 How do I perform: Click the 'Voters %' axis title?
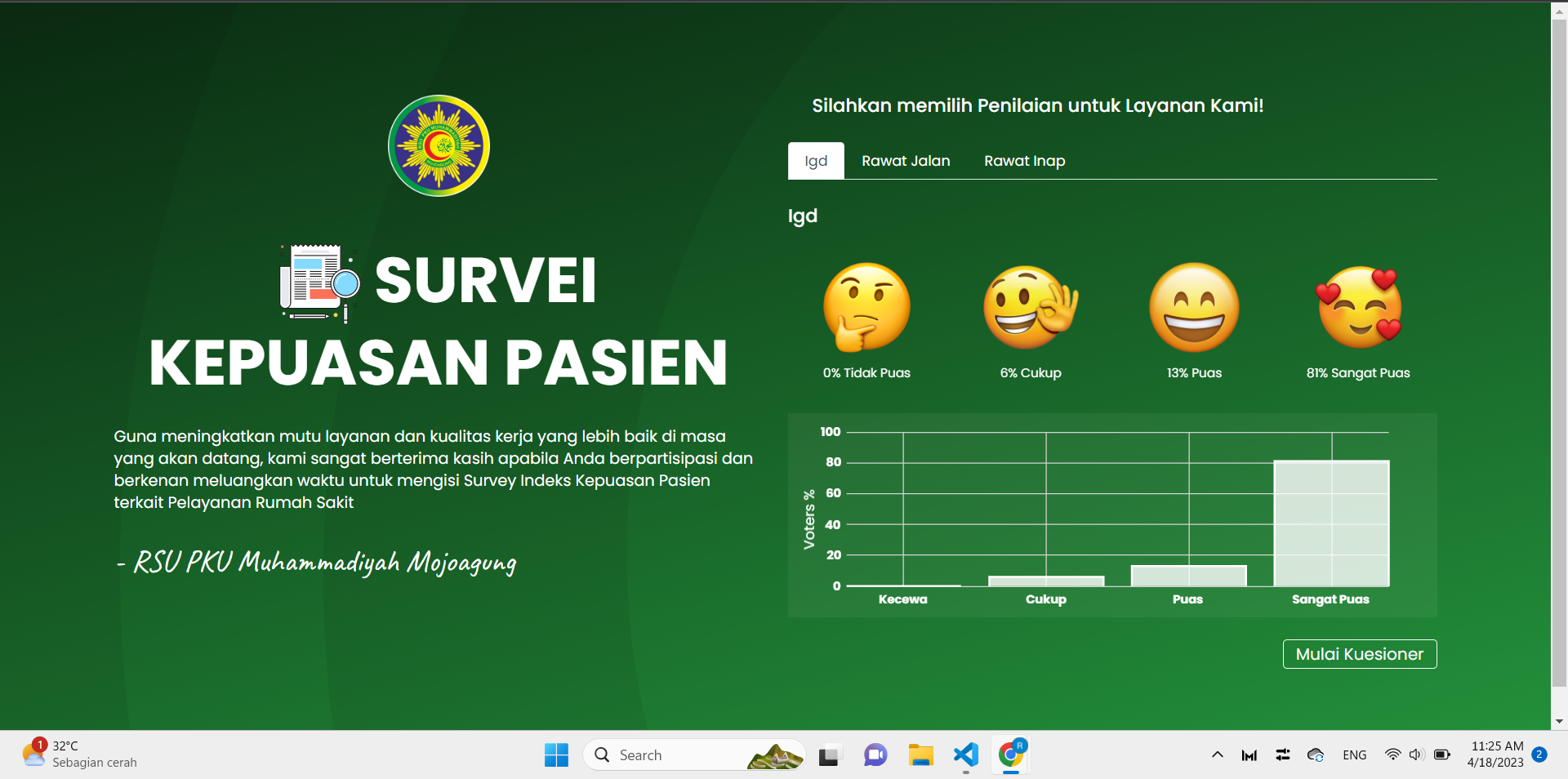point(809,519)
